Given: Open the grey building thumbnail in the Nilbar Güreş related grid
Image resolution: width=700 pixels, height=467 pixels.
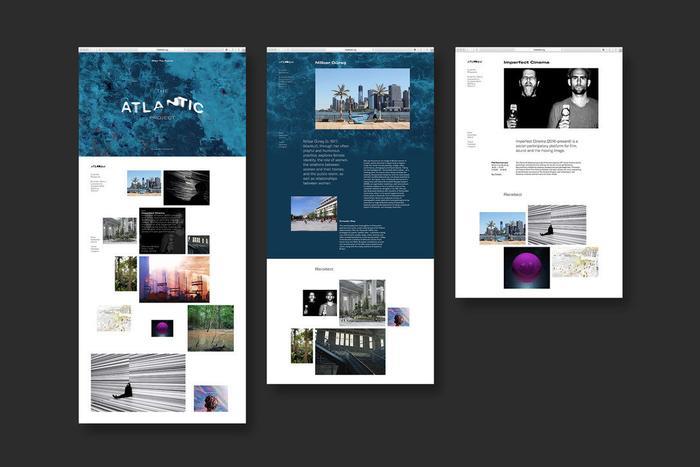Looking at the screenshot, I should 362,303.
